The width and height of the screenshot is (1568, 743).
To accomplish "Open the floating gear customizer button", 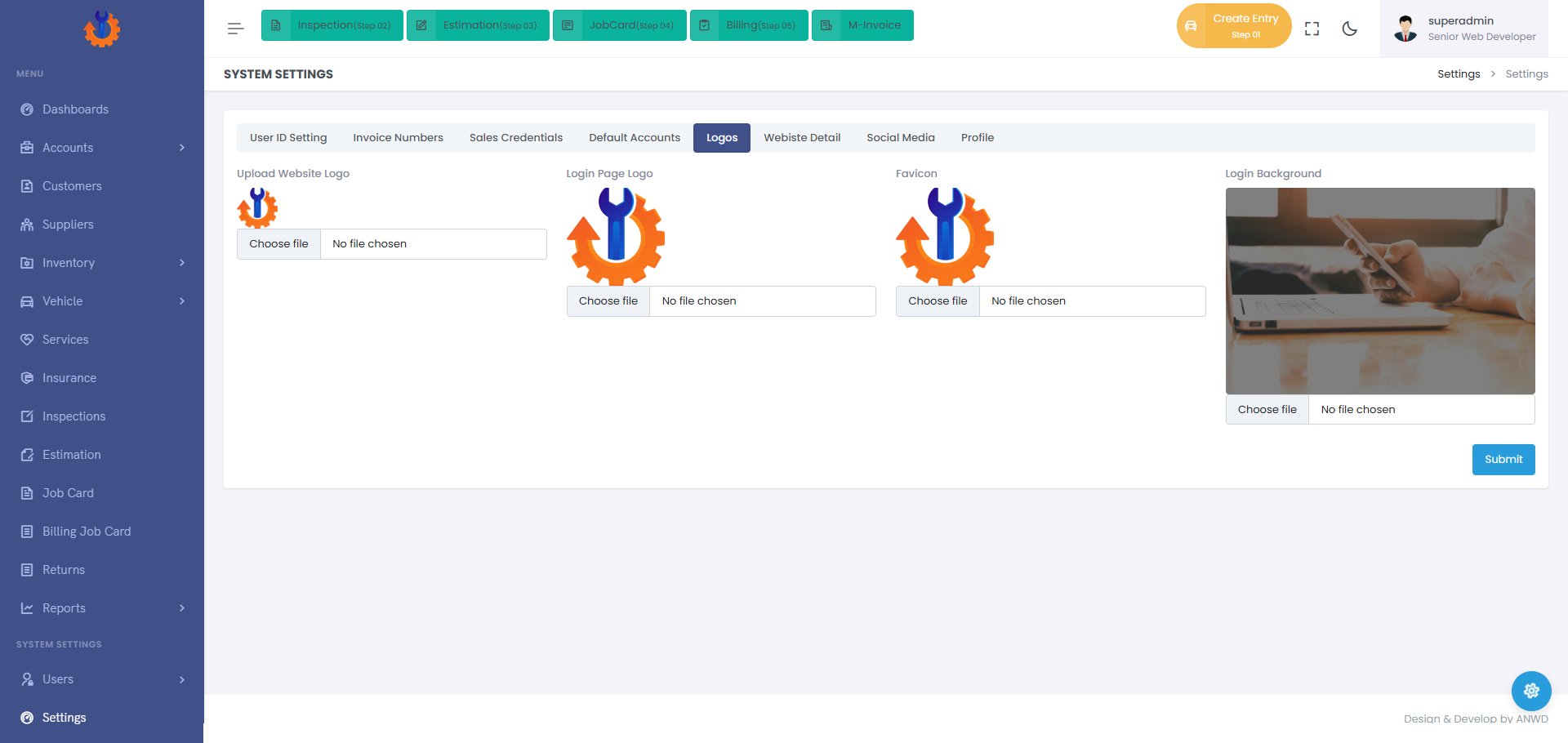I will (x=1531, y=691).
